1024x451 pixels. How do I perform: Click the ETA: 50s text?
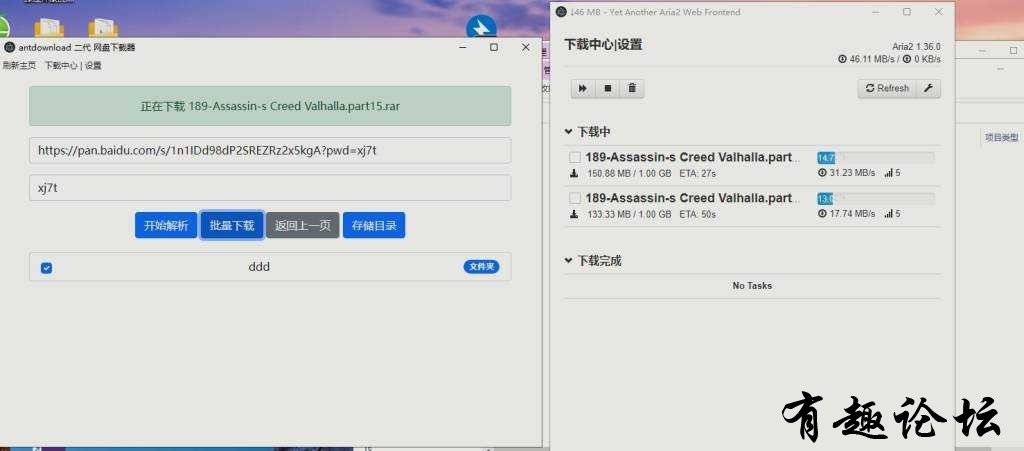click(697, 214)
